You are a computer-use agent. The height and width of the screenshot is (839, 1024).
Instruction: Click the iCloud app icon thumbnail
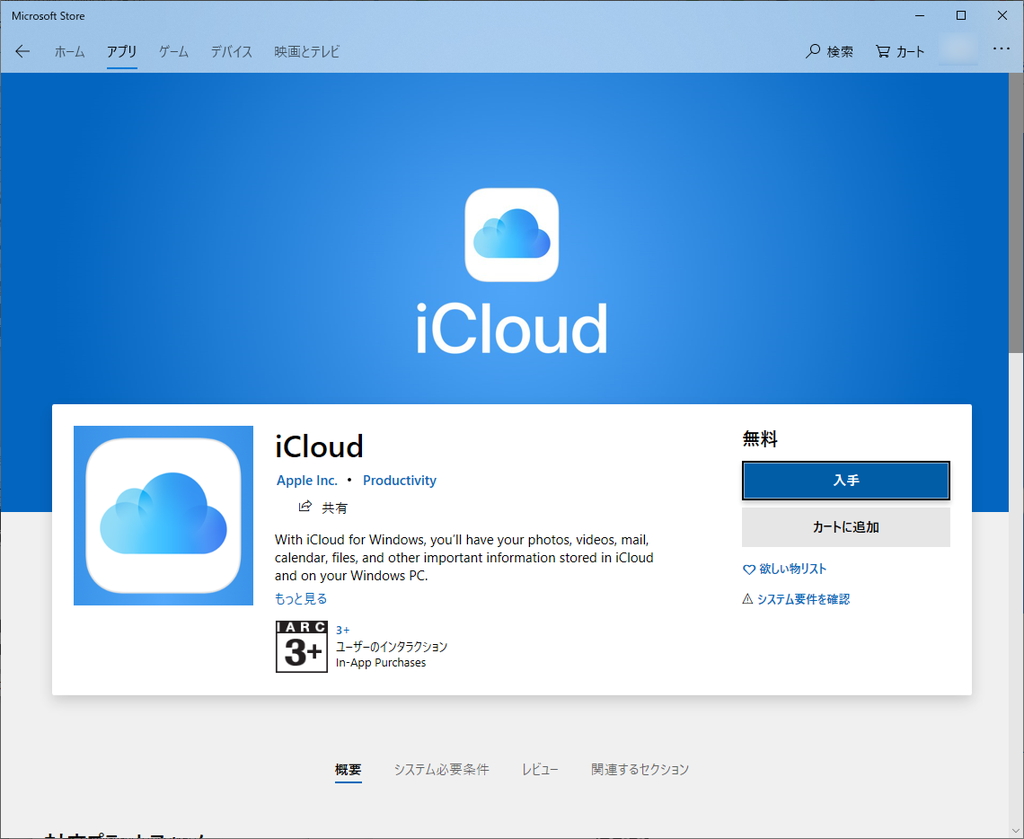pos(163,516)
